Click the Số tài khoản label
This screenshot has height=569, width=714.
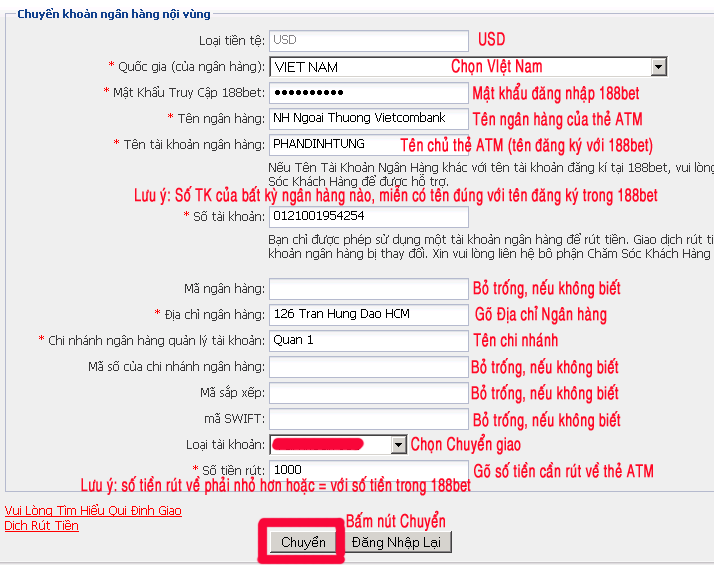(229, 217)
